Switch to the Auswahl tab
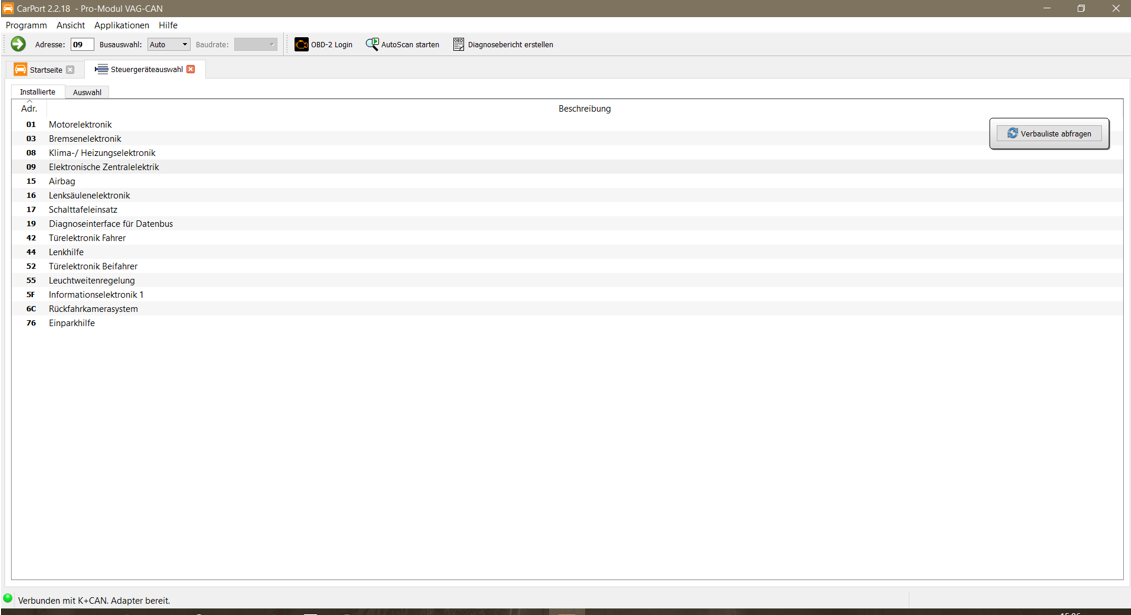The width and height of the screenshot is (1131, 615). (x=87, y=92)
